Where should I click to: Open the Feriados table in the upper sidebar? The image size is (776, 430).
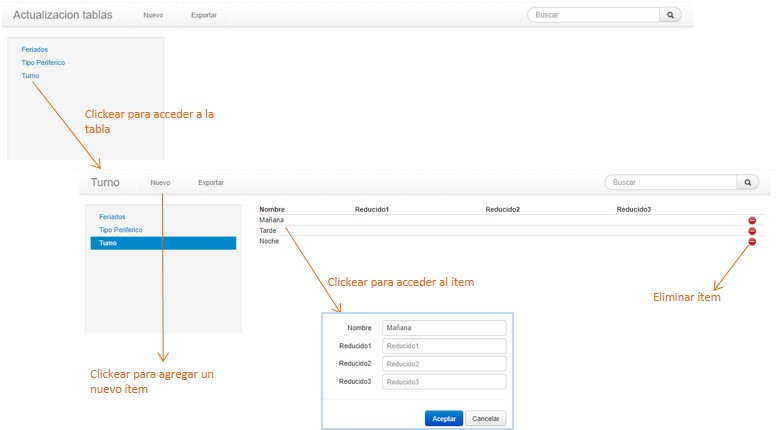35,49
